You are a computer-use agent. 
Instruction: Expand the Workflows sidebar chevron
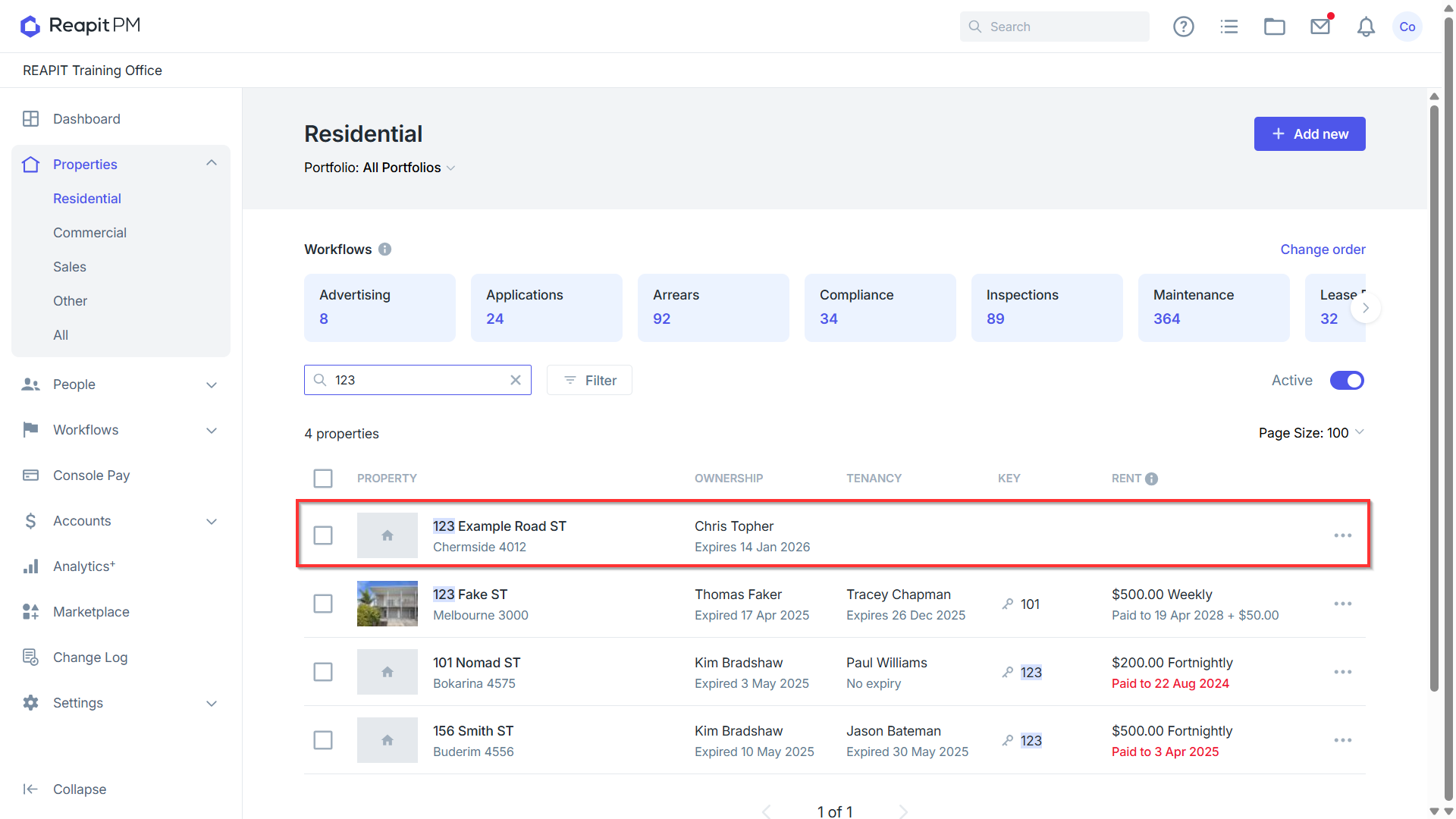tap(212, 431)
